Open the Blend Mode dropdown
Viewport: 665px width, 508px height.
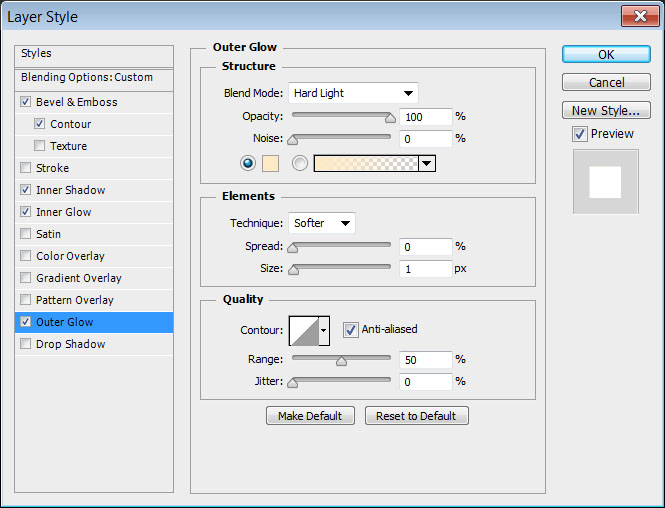click(x=353, y=93)
